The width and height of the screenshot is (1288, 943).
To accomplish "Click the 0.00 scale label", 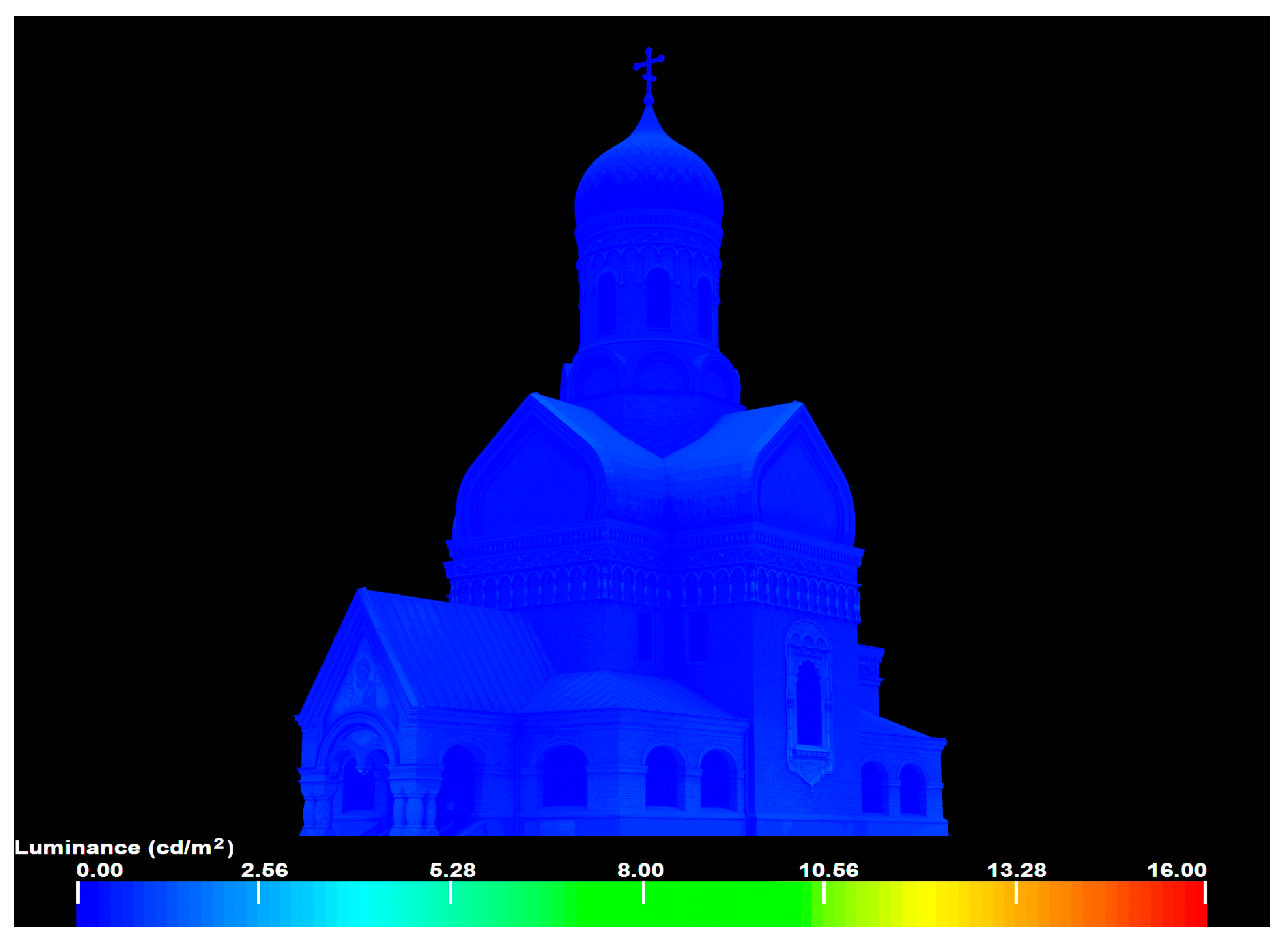I will coord(100,870).
